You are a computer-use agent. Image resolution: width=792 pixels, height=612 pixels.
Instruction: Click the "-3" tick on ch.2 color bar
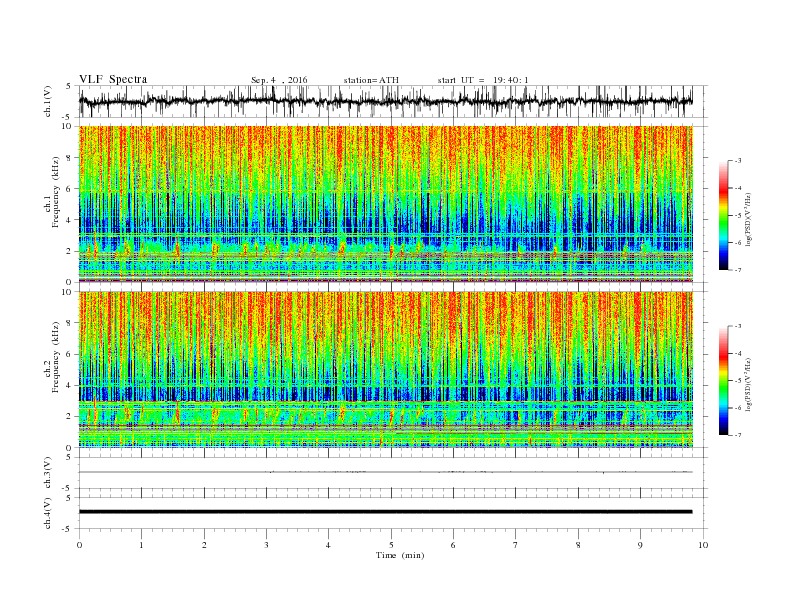click(738, 326)
